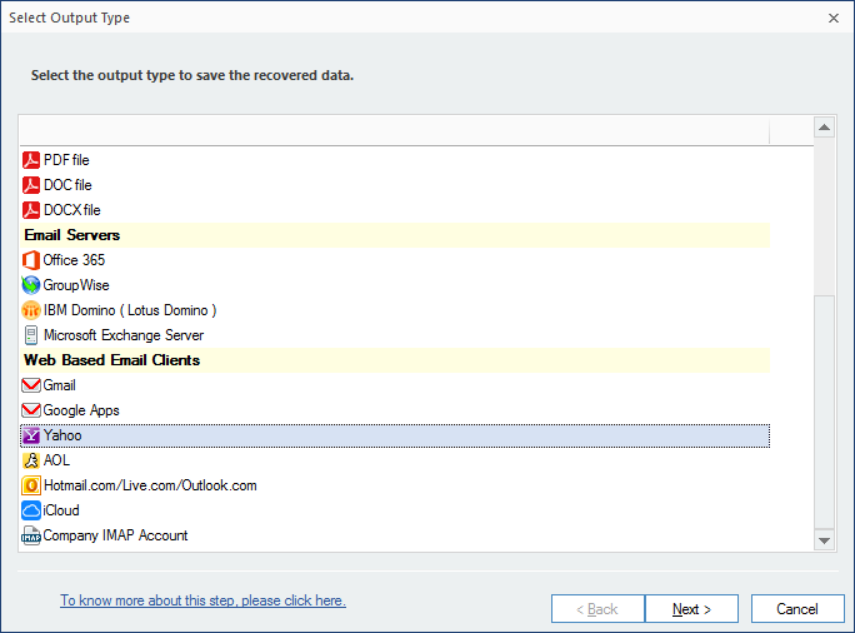Click the Microsoft Exchange Server icon

31,335
